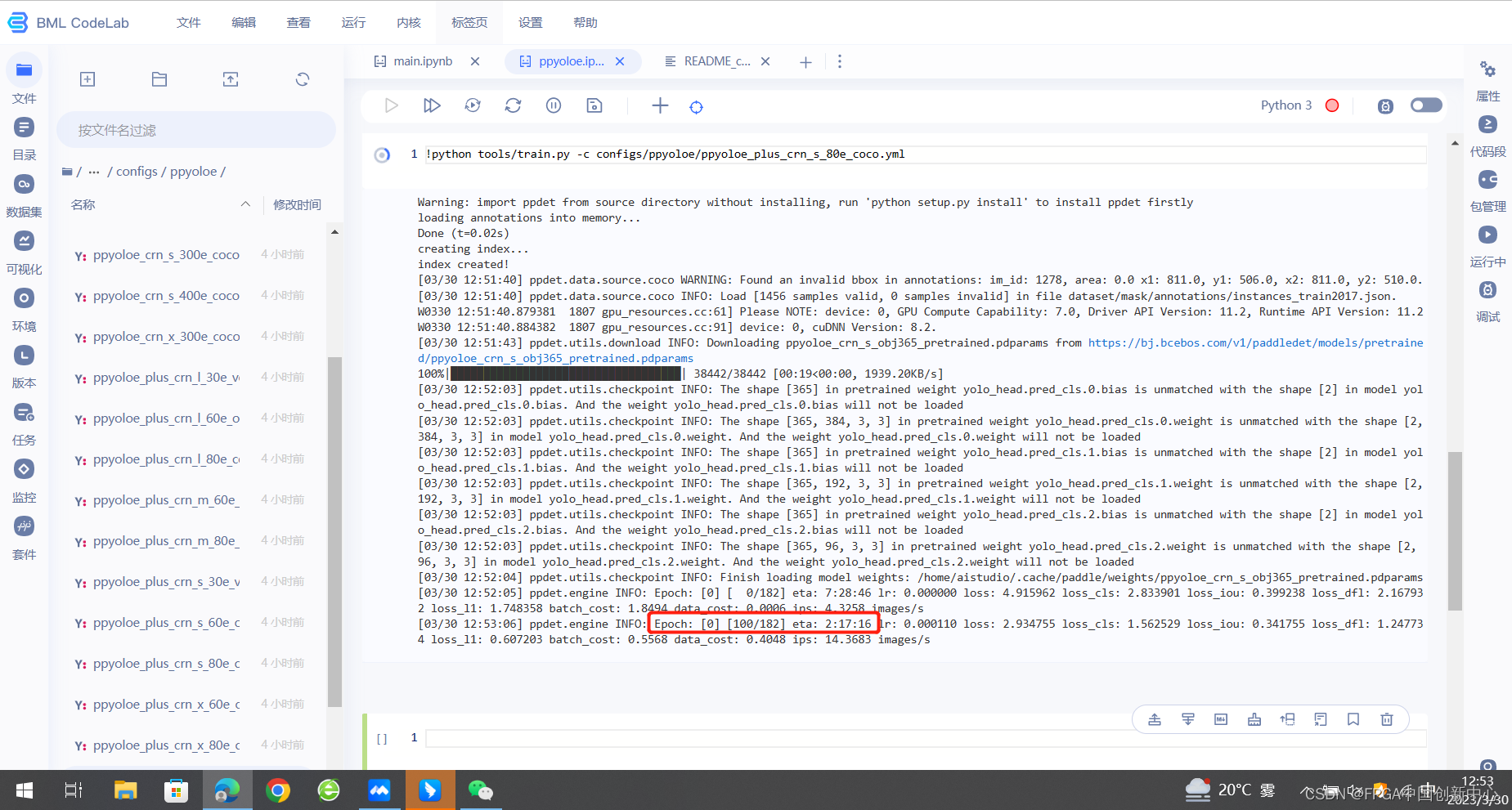Open the 标签页 menu
Screen dimensions: 1512x810
pyautogui.click(x=469, y=23)
